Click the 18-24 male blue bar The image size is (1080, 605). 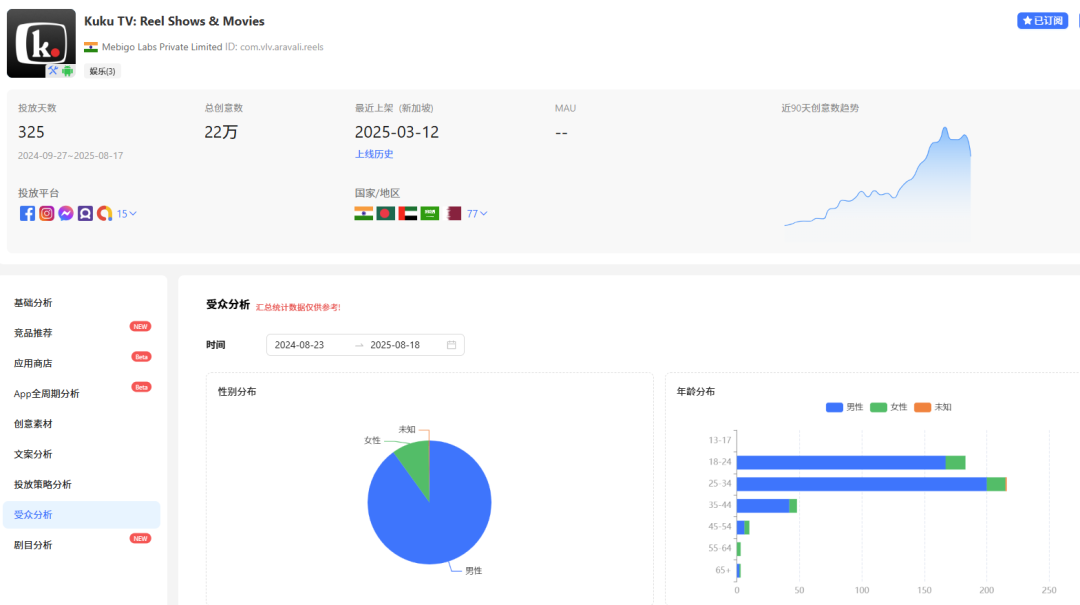pos(841,462)
